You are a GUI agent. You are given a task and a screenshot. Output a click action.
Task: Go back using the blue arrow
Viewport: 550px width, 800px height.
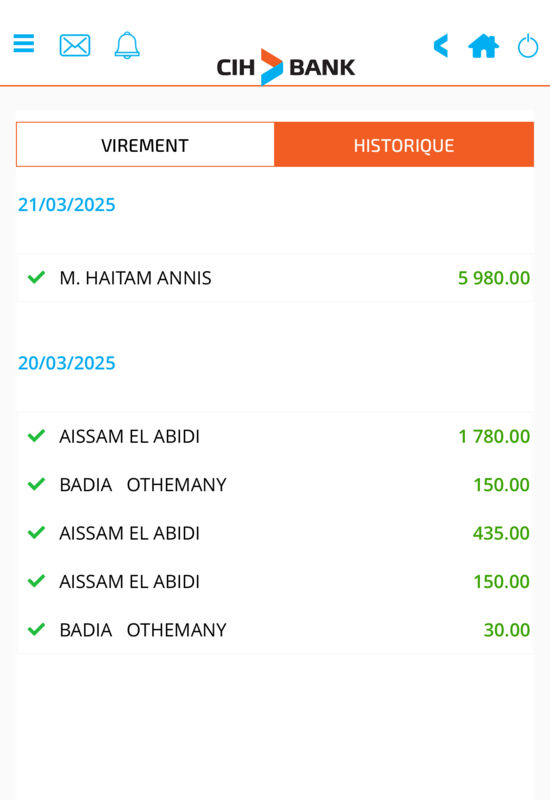pyautogui.click(x=441, y=46)
